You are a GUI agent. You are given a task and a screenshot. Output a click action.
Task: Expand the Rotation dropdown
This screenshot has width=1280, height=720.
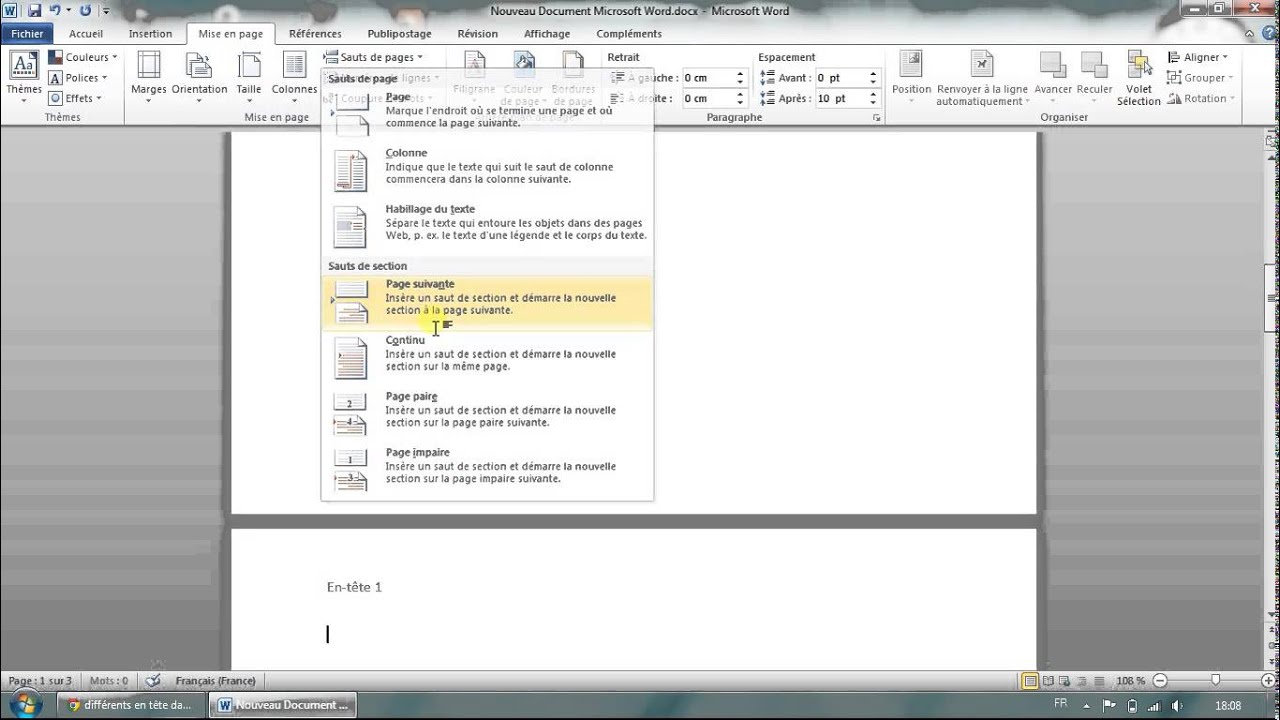(1201, 98)
